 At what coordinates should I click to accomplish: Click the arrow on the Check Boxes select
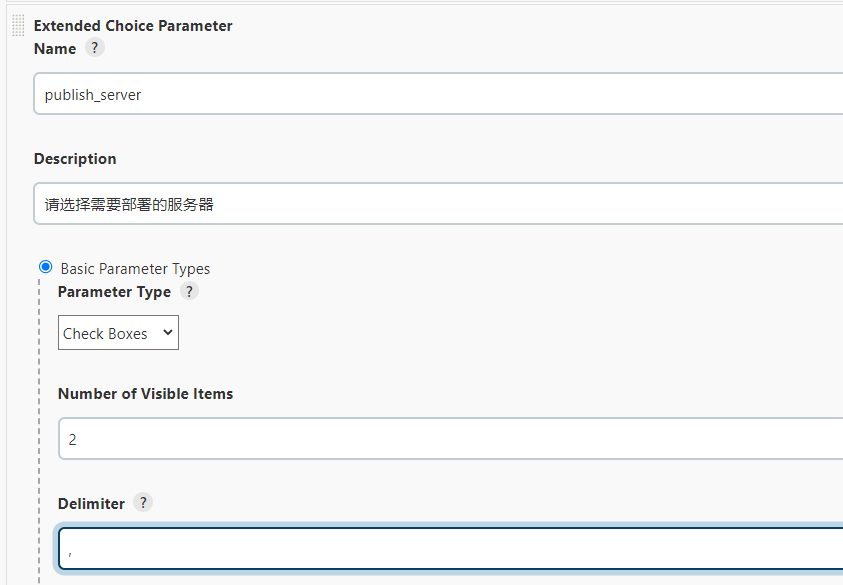click(167, 334)
